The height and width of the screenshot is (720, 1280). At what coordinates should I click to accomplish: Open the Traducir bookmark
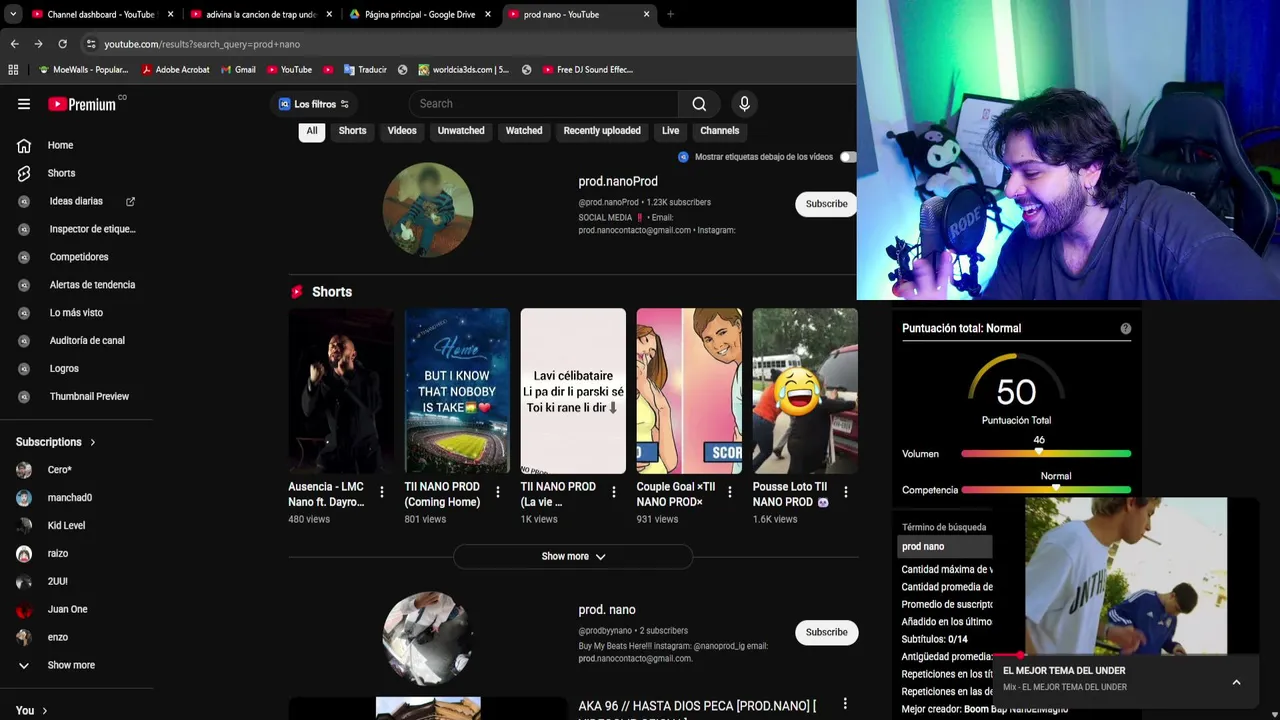click(365, 70)
